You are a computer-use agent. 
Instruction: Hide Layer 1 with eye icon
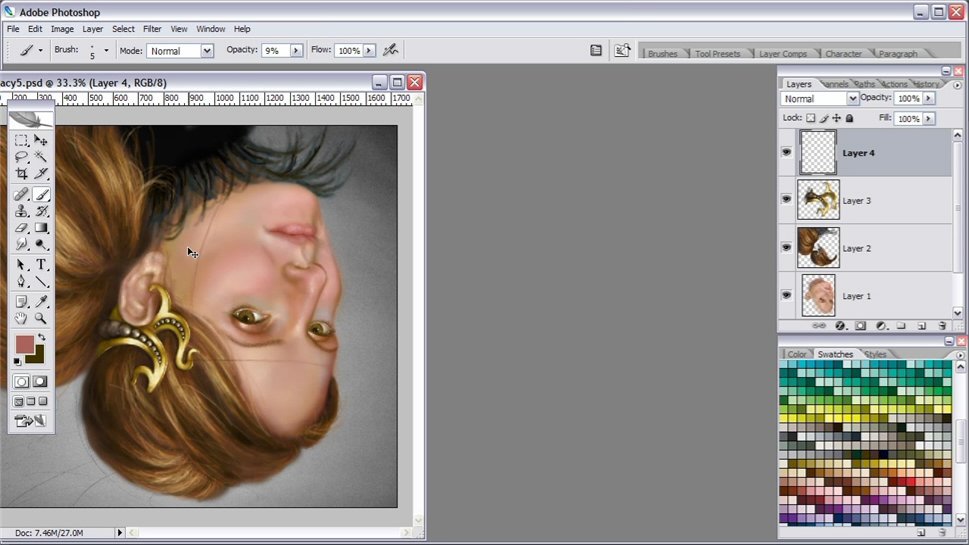click(x=786, y=295)
